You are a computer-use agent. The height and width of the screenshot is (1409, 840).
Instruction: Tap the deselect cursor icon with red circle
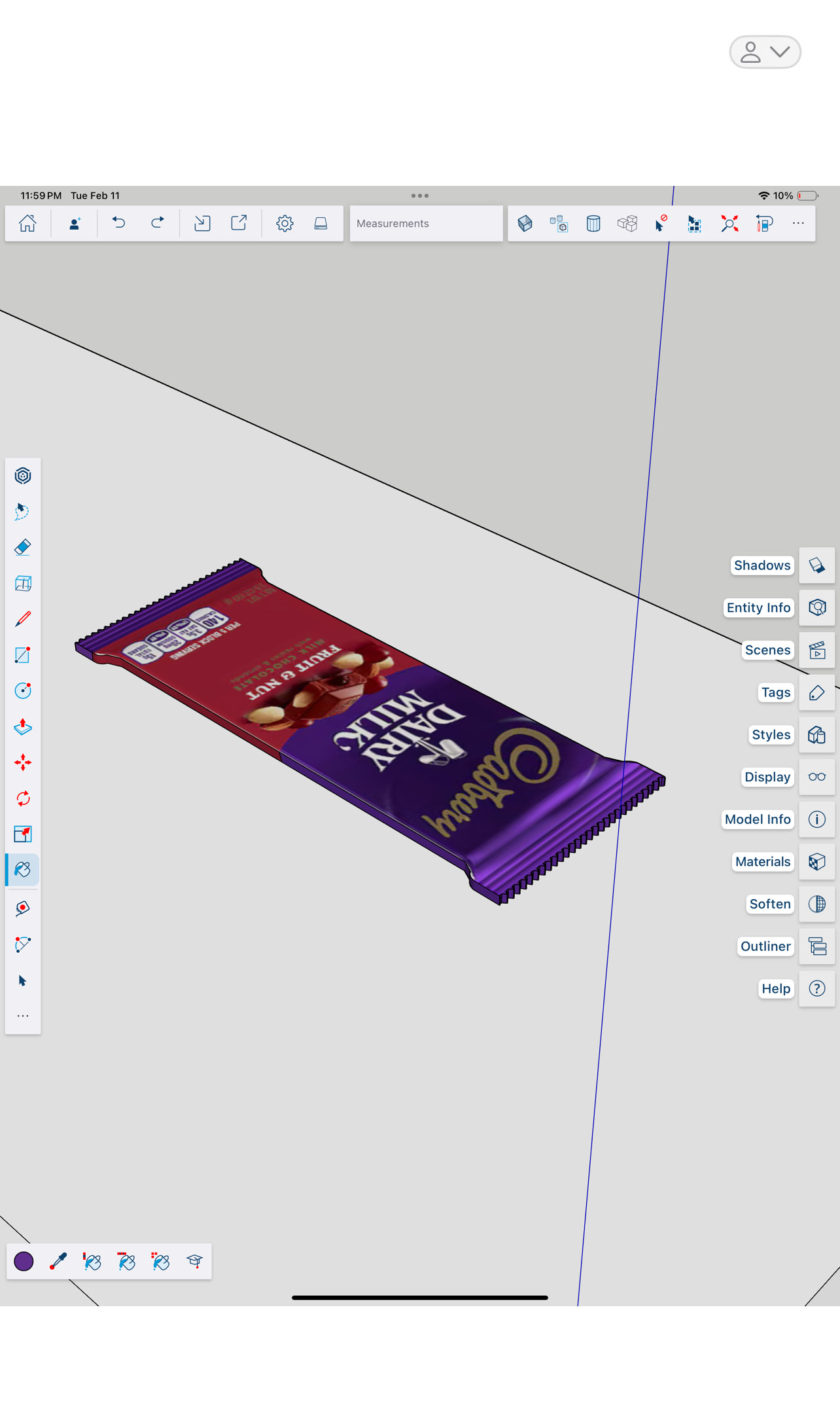661,223
